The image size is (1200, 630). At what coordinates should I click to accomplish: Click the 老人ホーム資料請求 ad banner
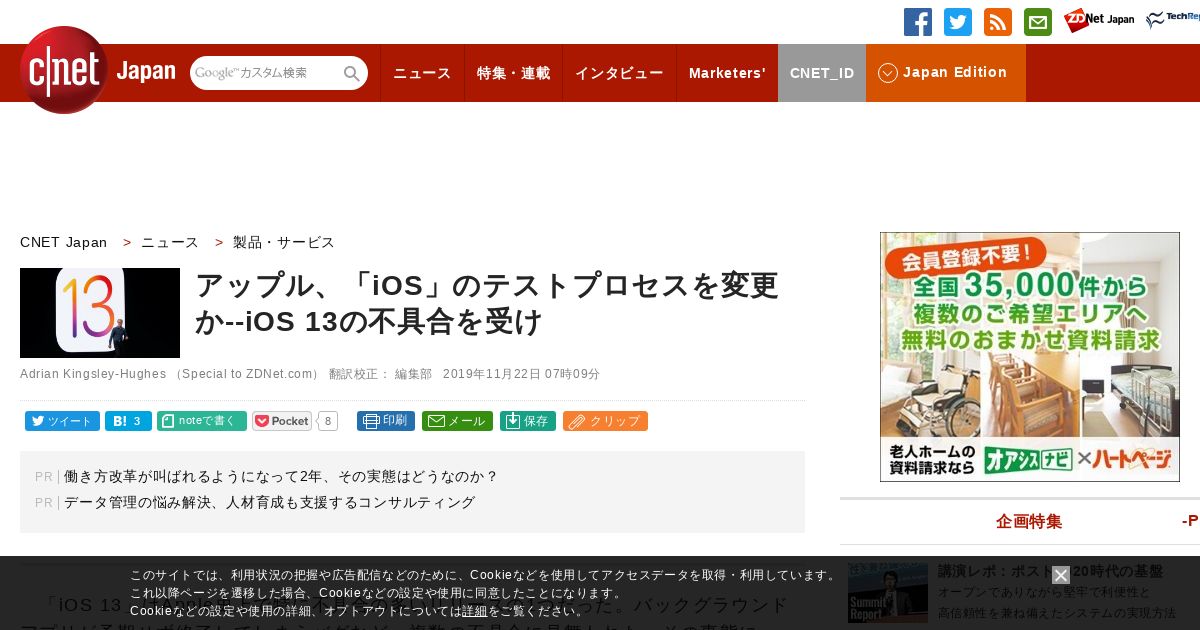tap(1030, 357)
